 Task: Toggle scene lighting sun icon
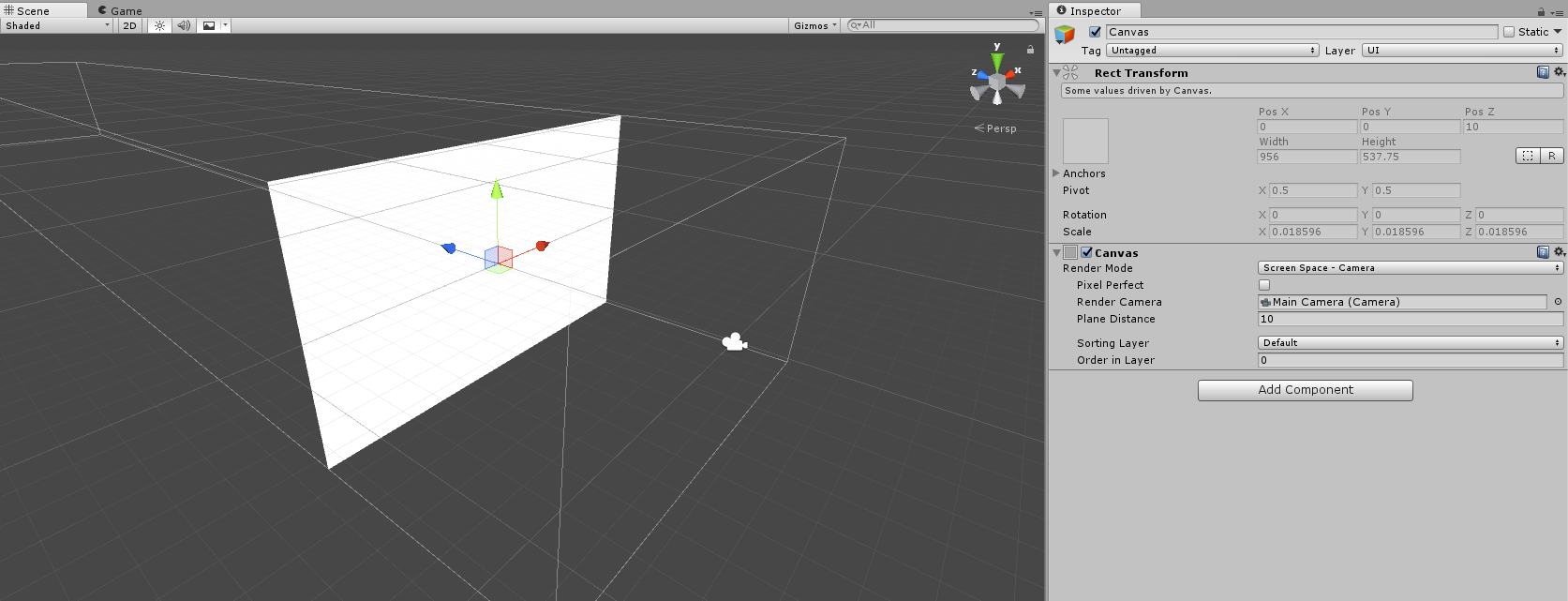click(159, 25)
